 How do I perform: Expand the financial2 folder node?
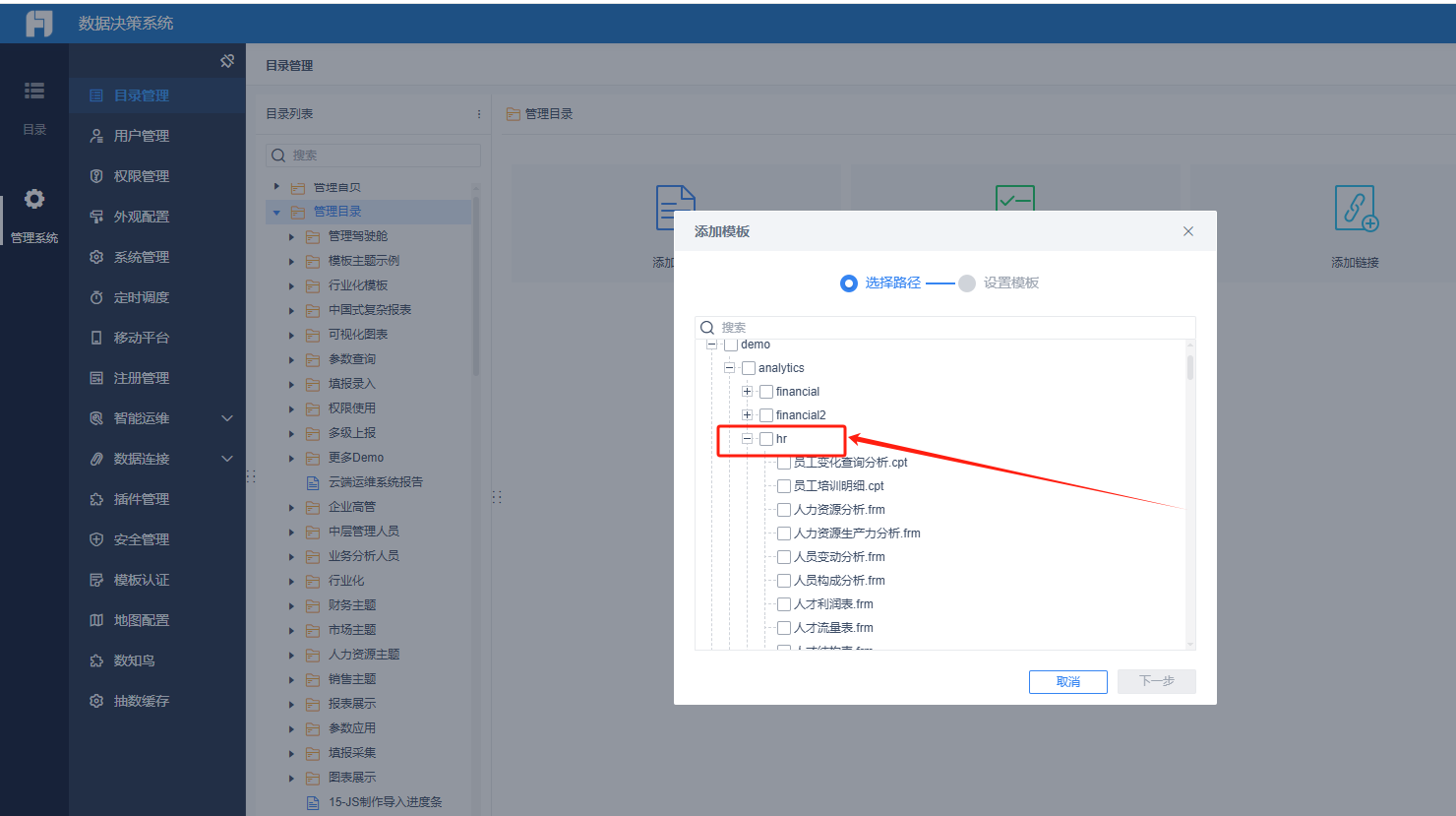click(x=748, y=415)
